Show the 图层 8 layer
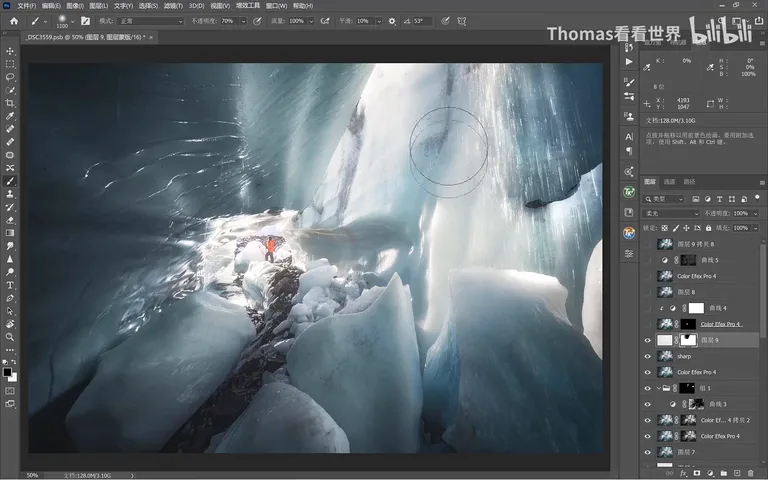The image size is (768, 480). pos(648,292)
